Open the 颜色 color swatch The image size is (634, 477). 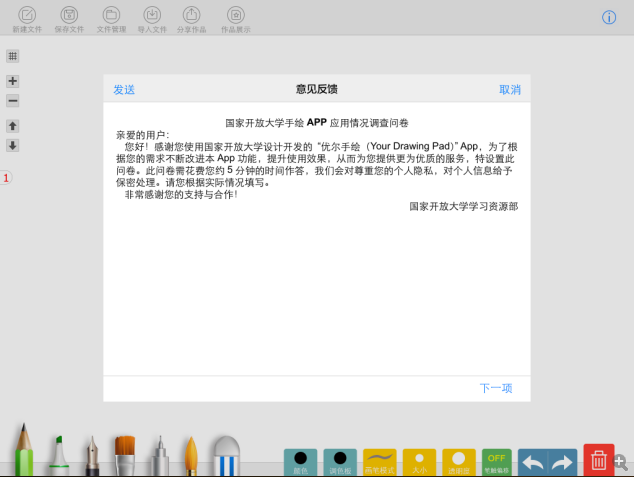(300, 460)
